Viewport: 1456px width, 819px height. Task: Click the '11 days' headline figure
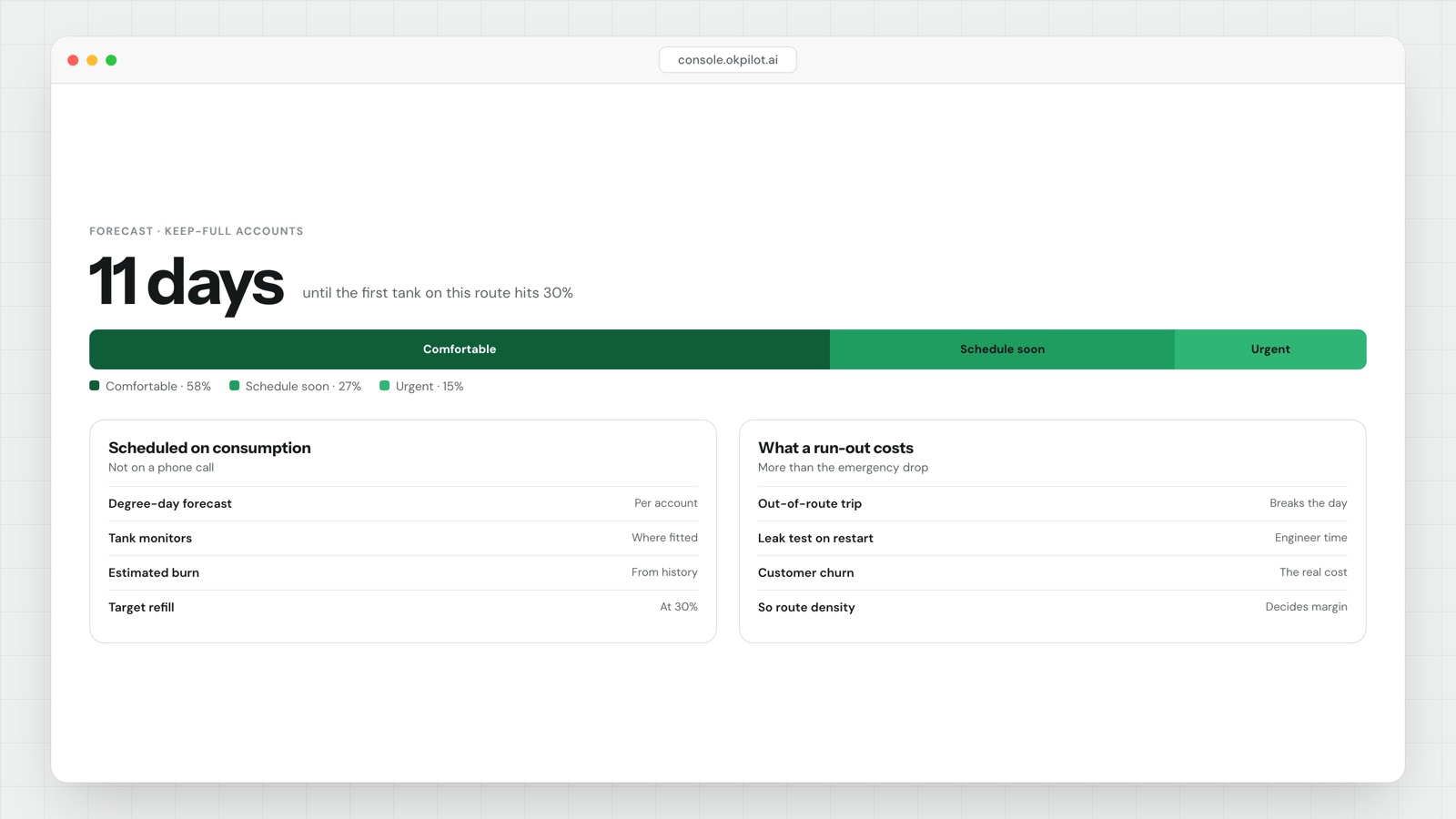tap(187, 282)
